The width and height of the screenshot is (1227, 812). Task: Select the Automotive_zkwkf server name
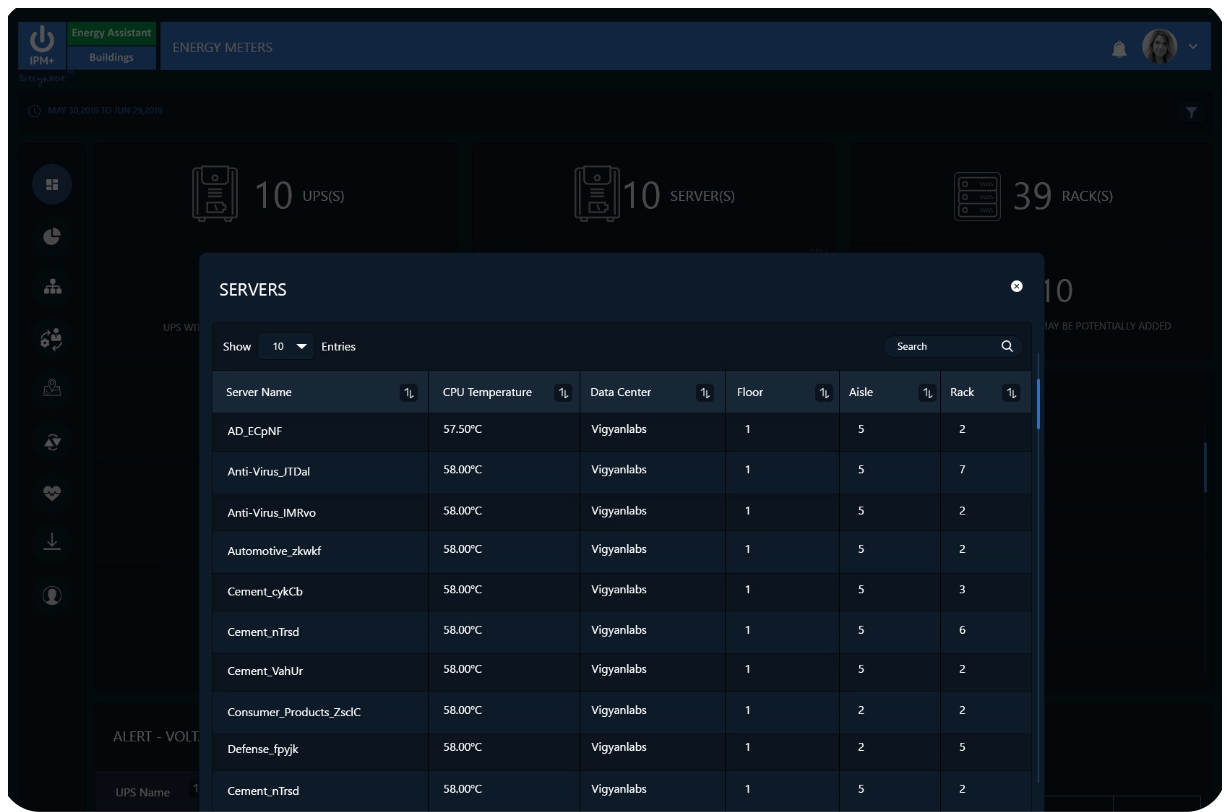coord(274,552)
